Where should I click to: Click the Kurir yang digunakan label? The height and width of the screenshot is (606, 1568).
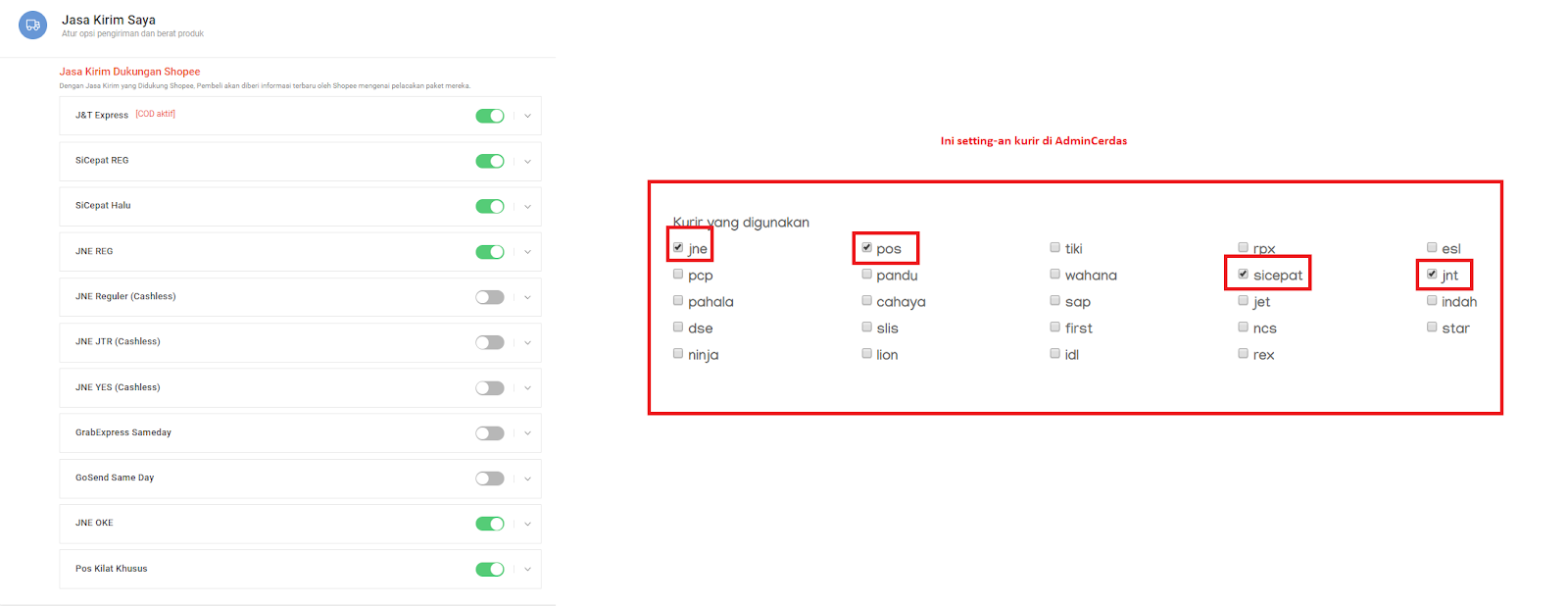[741, 223]
